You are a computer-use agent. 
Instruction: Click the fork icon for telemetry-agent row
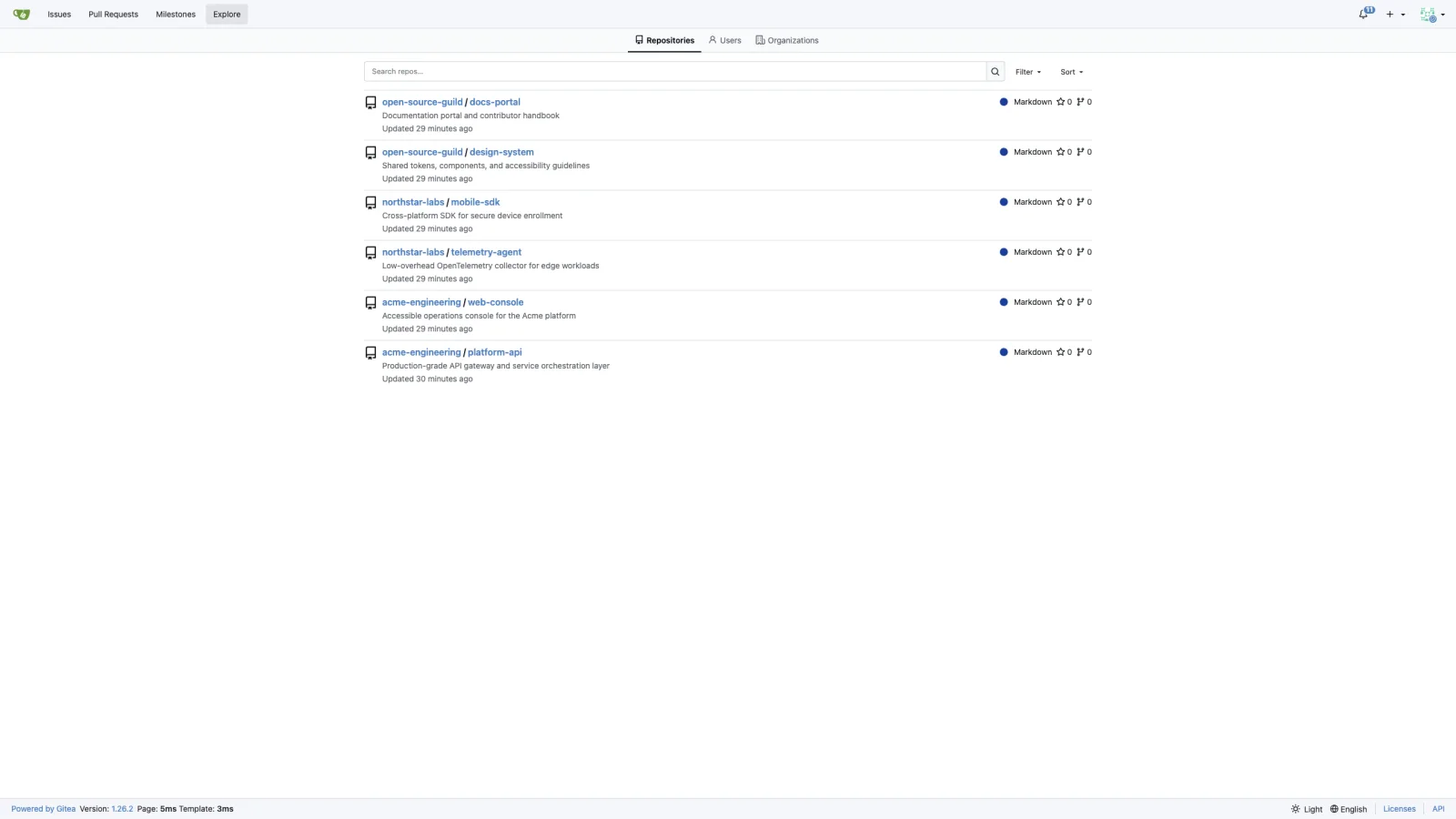coord(1080,252)
